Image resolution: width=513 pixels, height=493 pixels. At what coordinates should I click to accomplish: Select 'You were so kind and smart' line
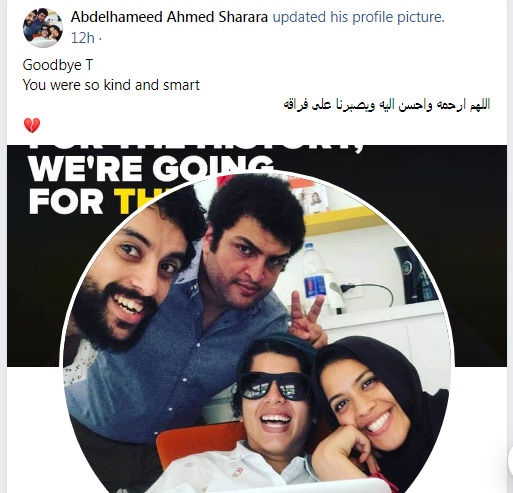(111, 85)
